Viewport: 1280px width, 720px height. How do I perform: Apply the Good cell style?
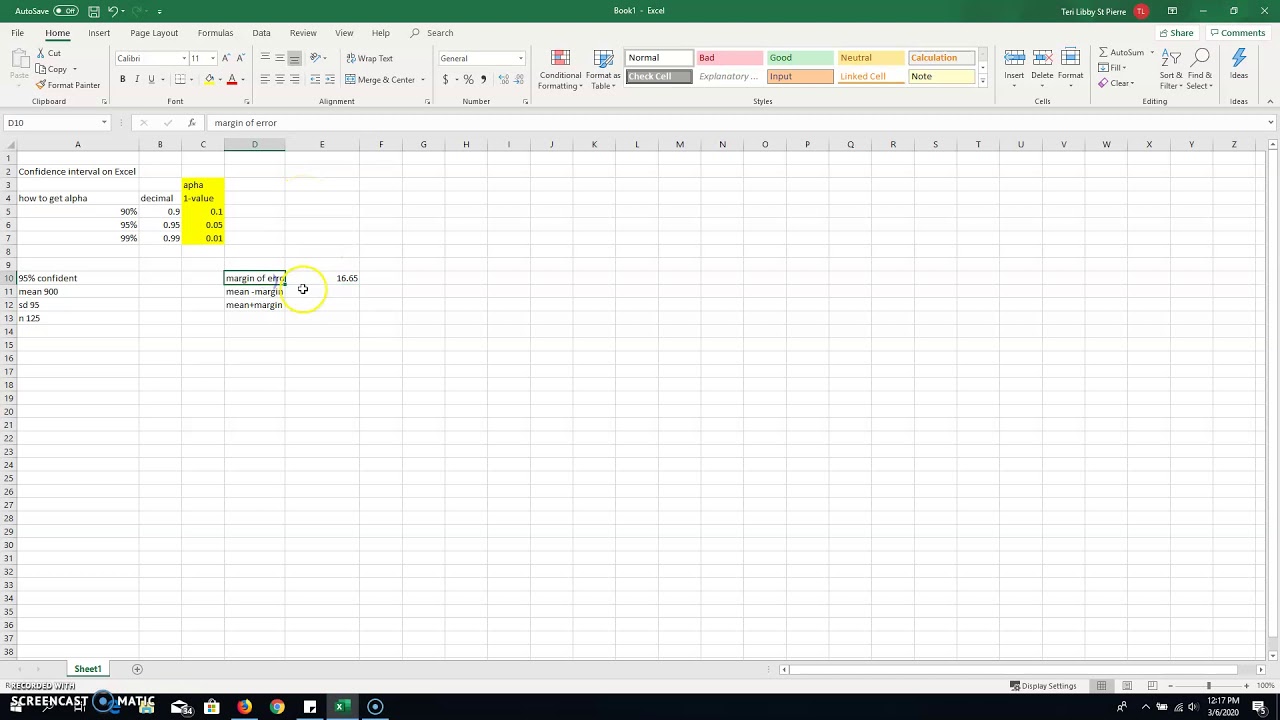800,58
